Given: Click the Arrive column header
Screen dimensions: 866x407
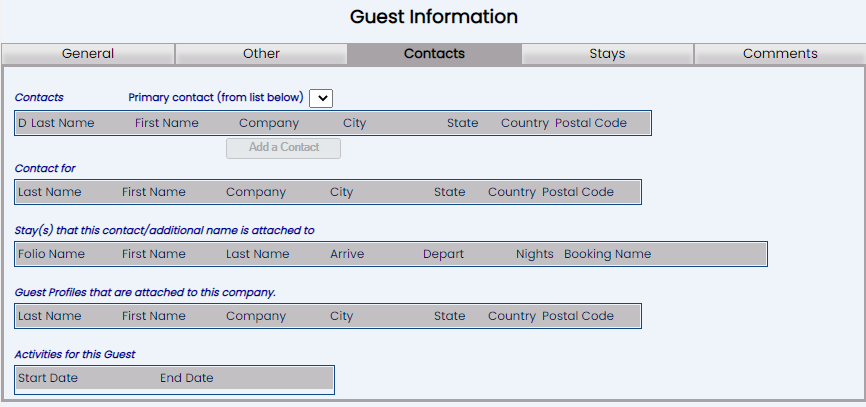Looking at the screenshot, I should [x=347, y=254].
